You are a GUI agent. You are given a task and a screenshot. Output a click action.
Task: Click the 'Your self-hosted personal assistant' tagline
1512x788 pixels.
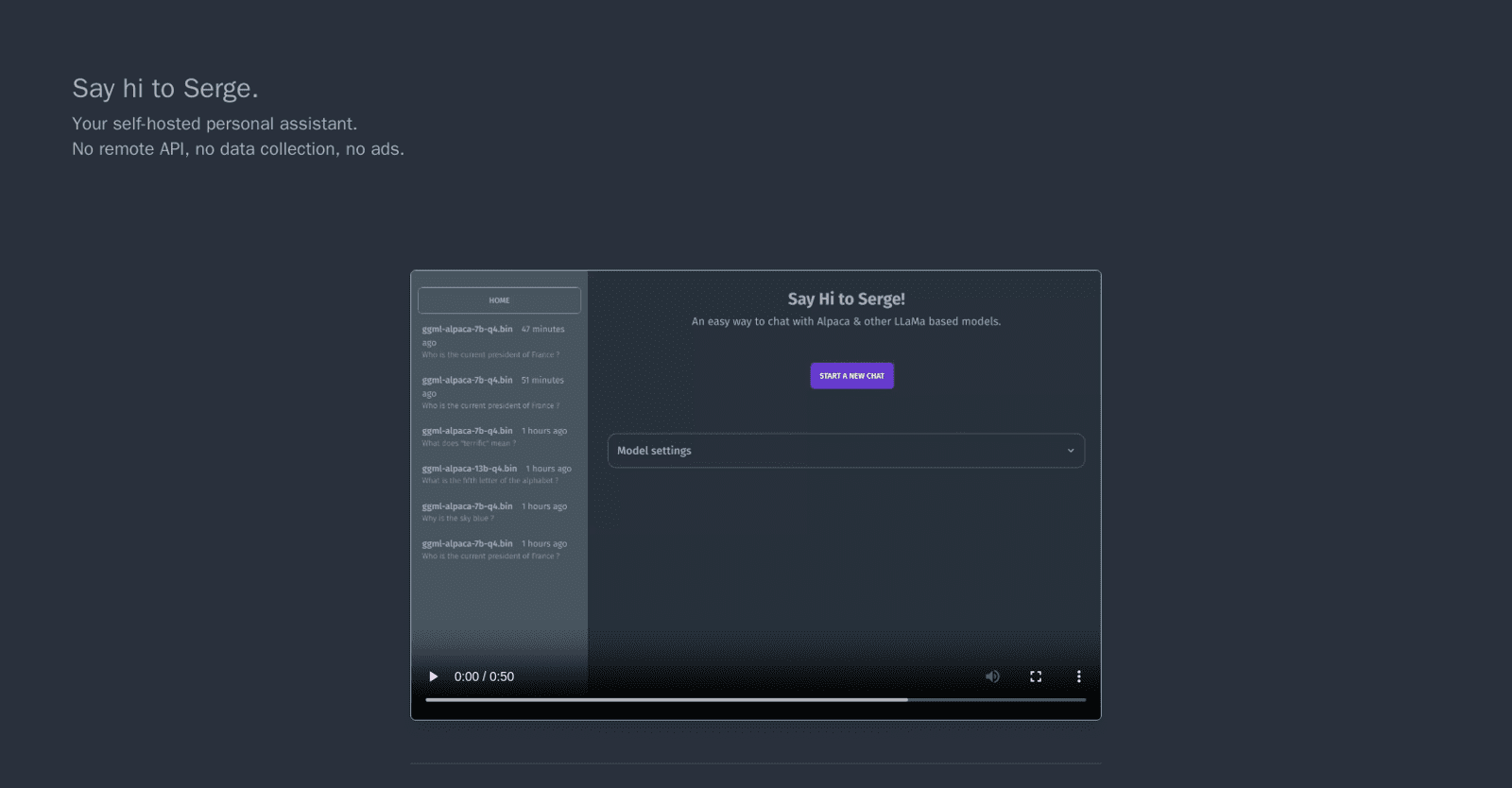(215, 124)
